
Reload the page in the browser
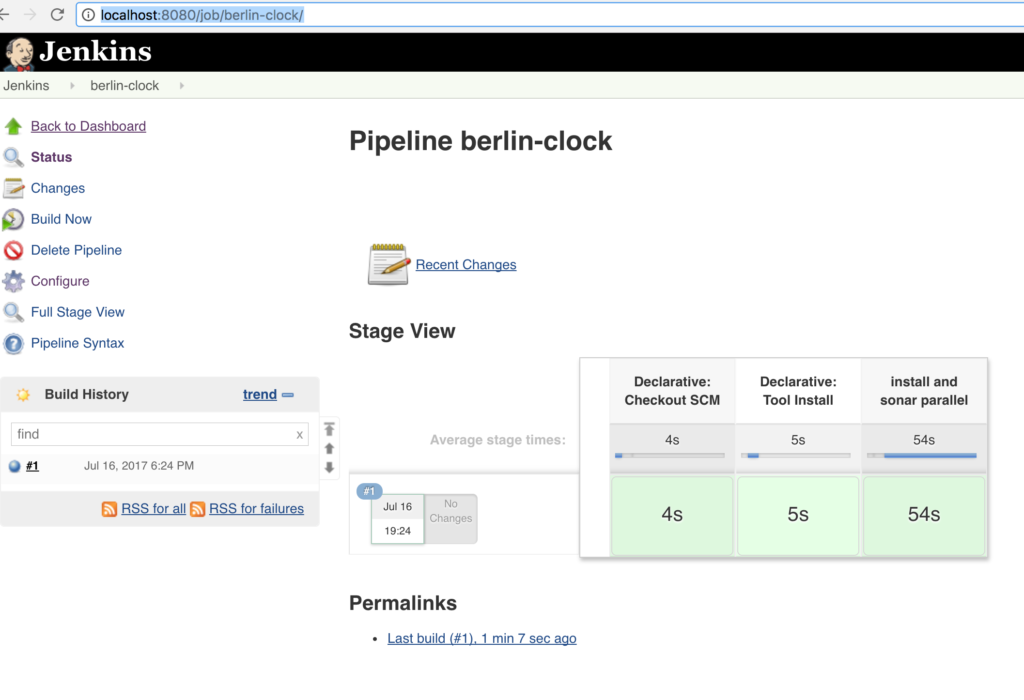click(x=57, y=14)
